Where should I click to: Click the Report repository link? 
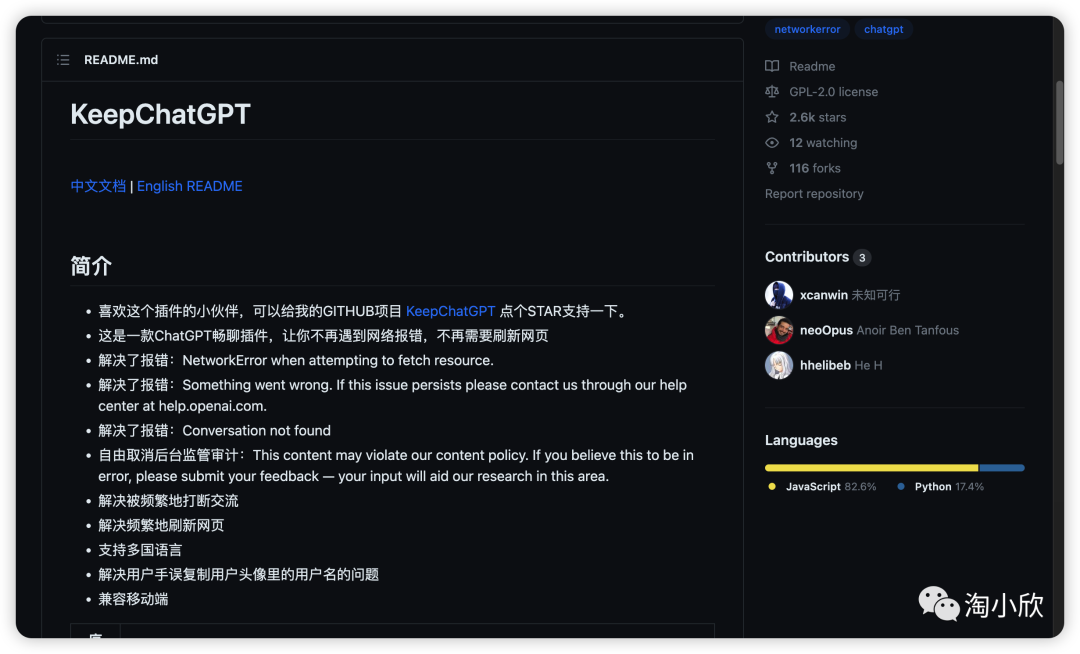[814, 193]
